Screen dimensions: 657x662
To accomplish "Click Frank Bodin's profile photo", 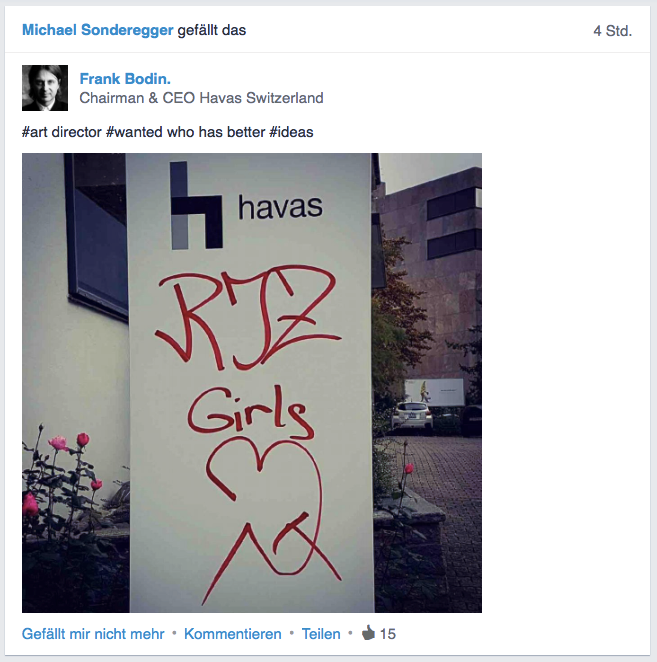I will (45, 88).
